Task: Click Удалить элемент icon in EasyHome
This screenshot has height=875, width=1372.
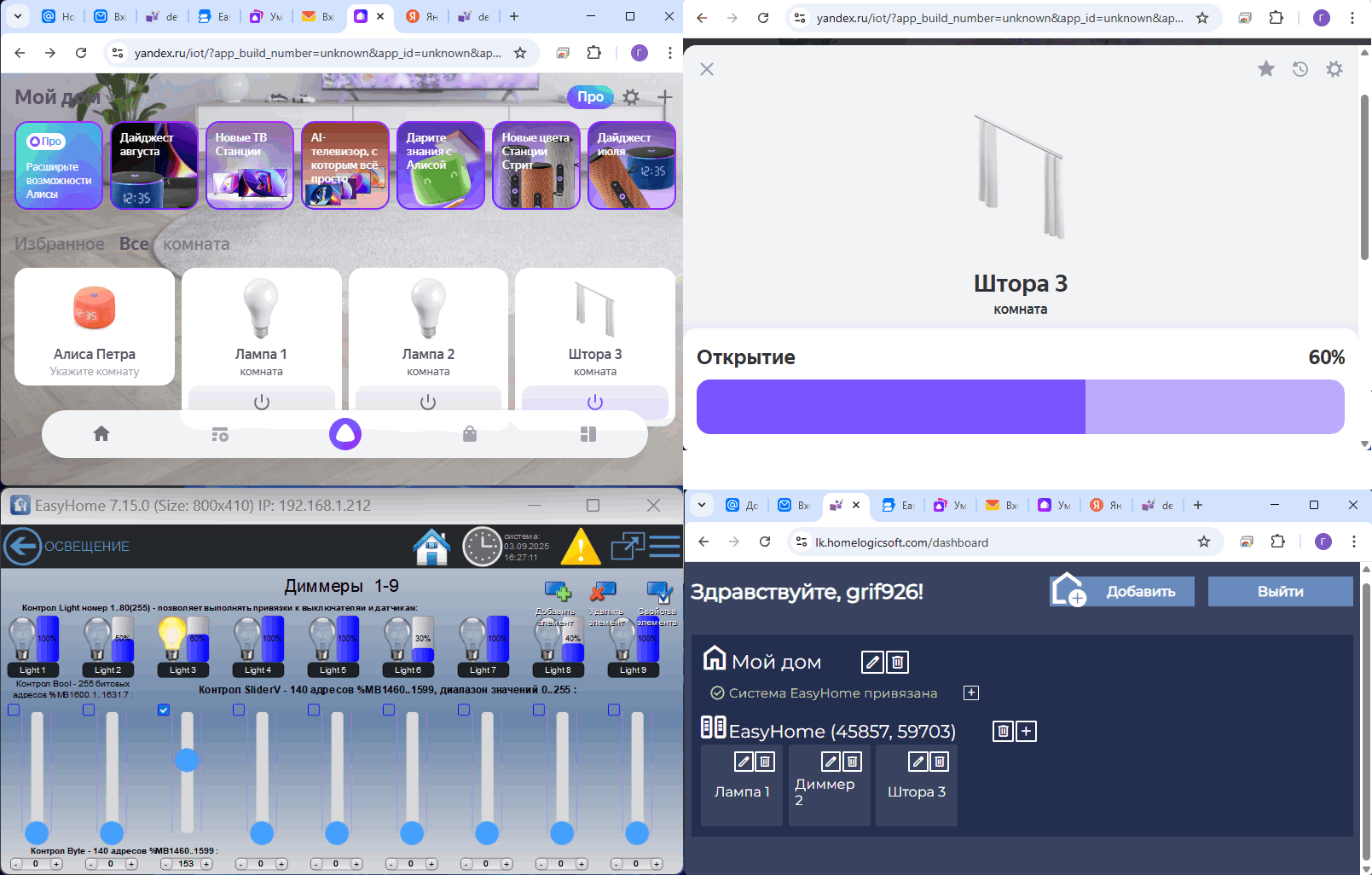Action: pos(603,591)
